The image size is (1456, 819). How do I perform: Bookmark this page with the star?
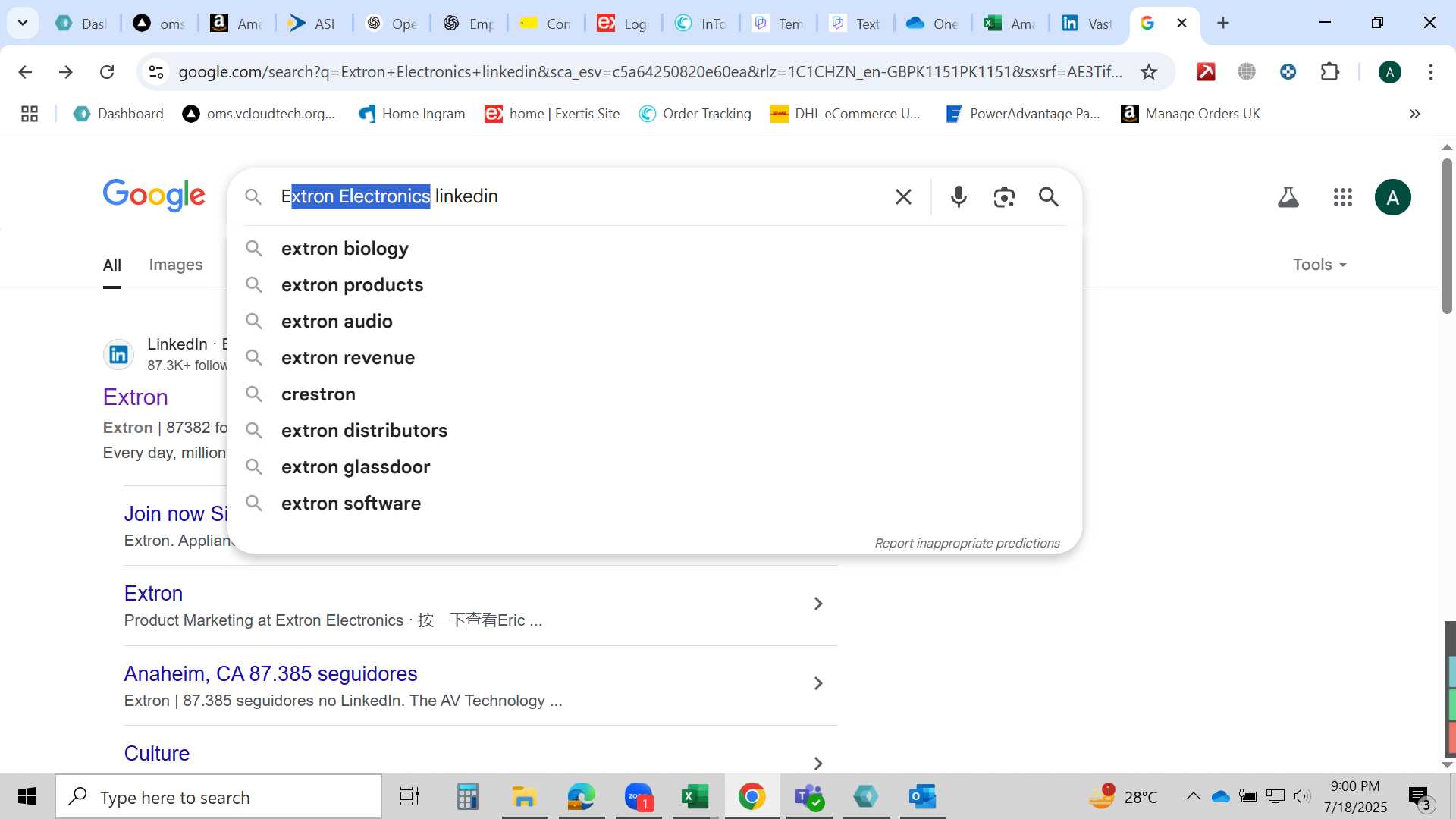(1149, 72)
